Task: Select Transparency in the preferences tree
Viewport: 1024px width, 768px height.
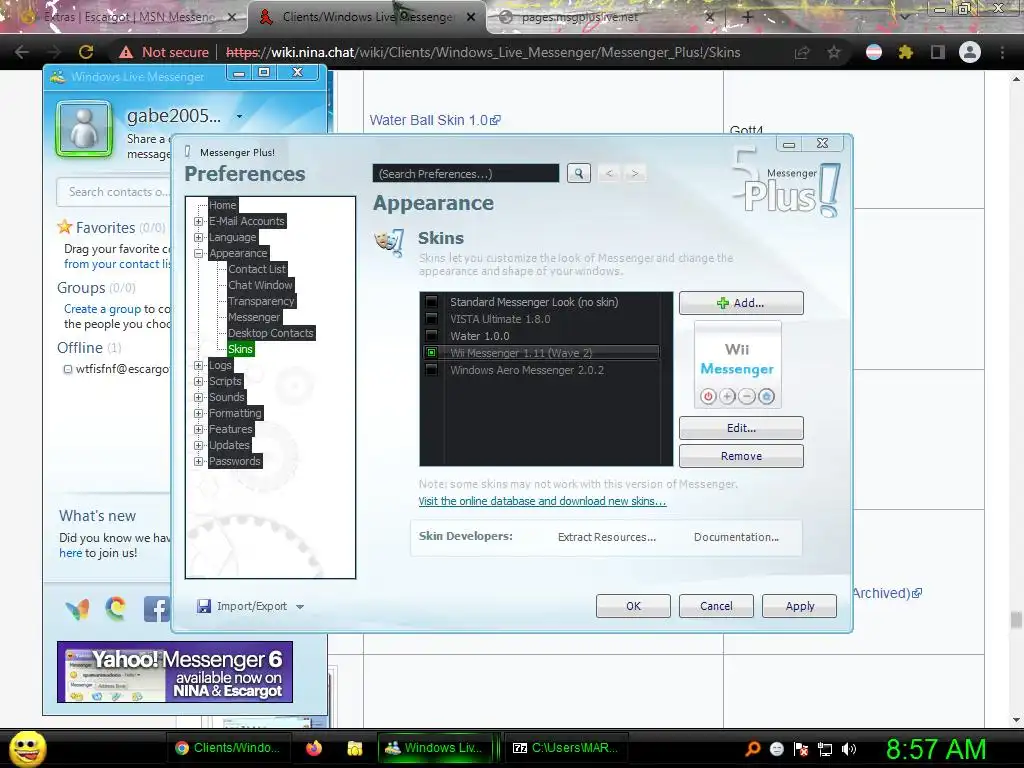Action: pos(261,301)
